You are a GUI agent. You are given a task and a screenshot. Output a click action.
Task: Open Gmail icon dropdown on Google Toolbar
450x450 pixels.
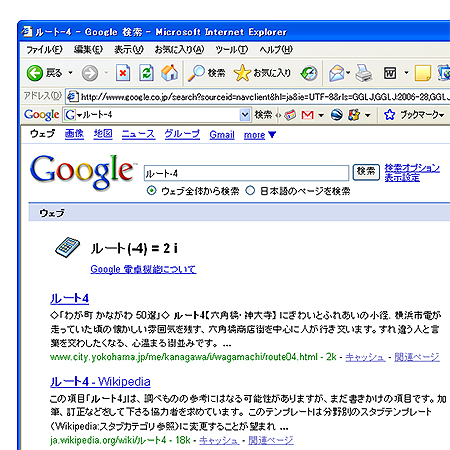coord(321,115)
